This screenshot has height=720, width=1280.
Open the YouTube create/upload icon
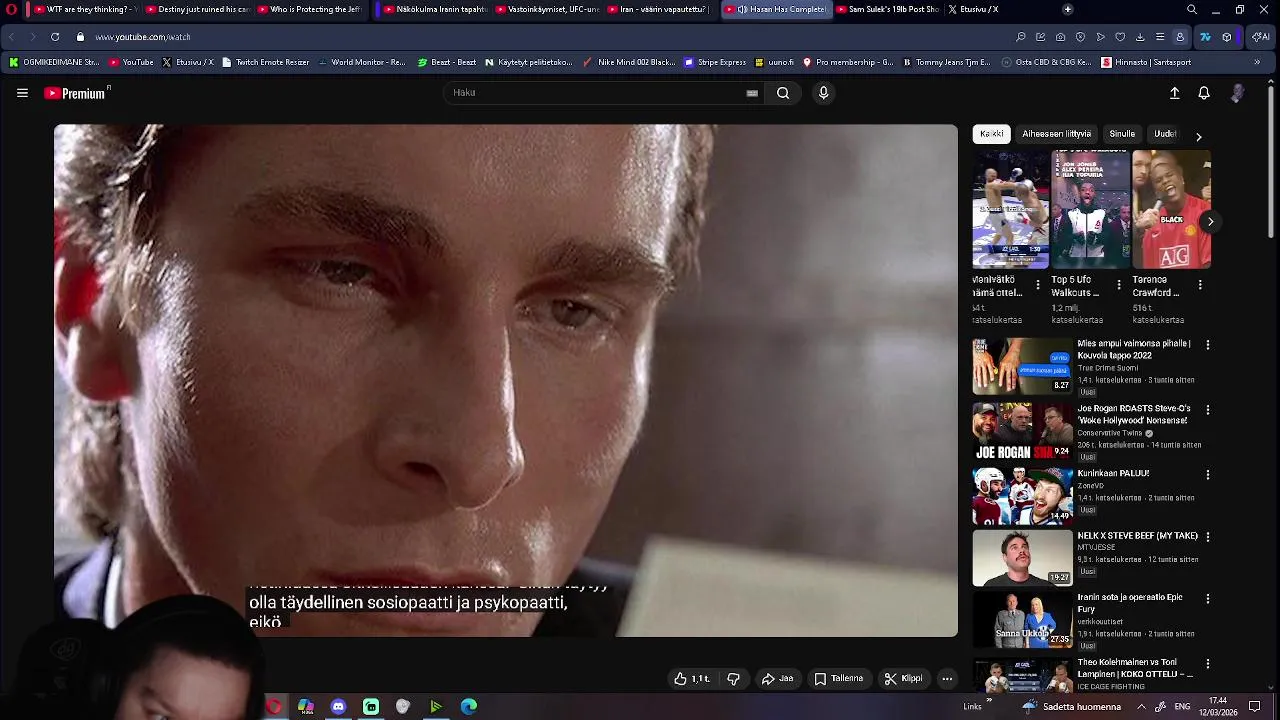click(1175, 93)
